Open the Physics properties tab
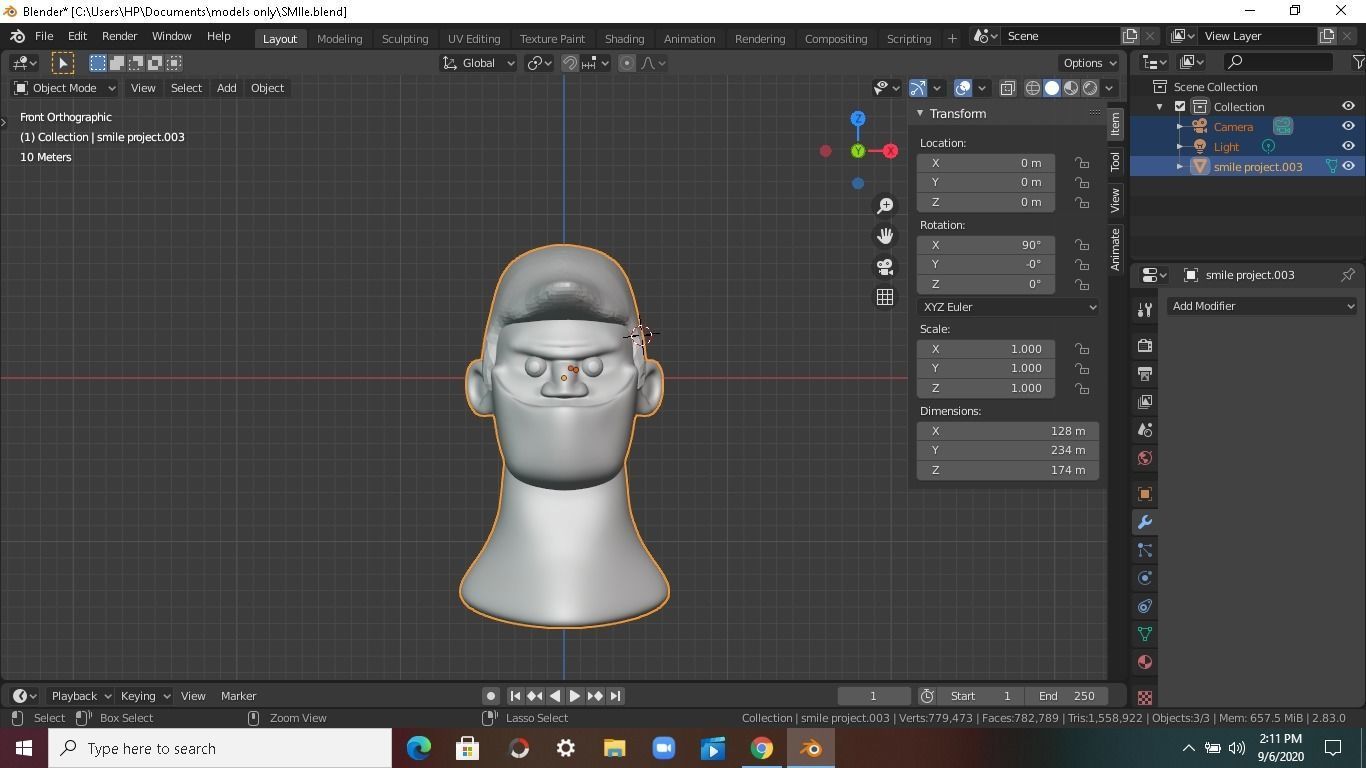The width and height of the screenshot is (1366, 768). click(x=1145, y=578)
